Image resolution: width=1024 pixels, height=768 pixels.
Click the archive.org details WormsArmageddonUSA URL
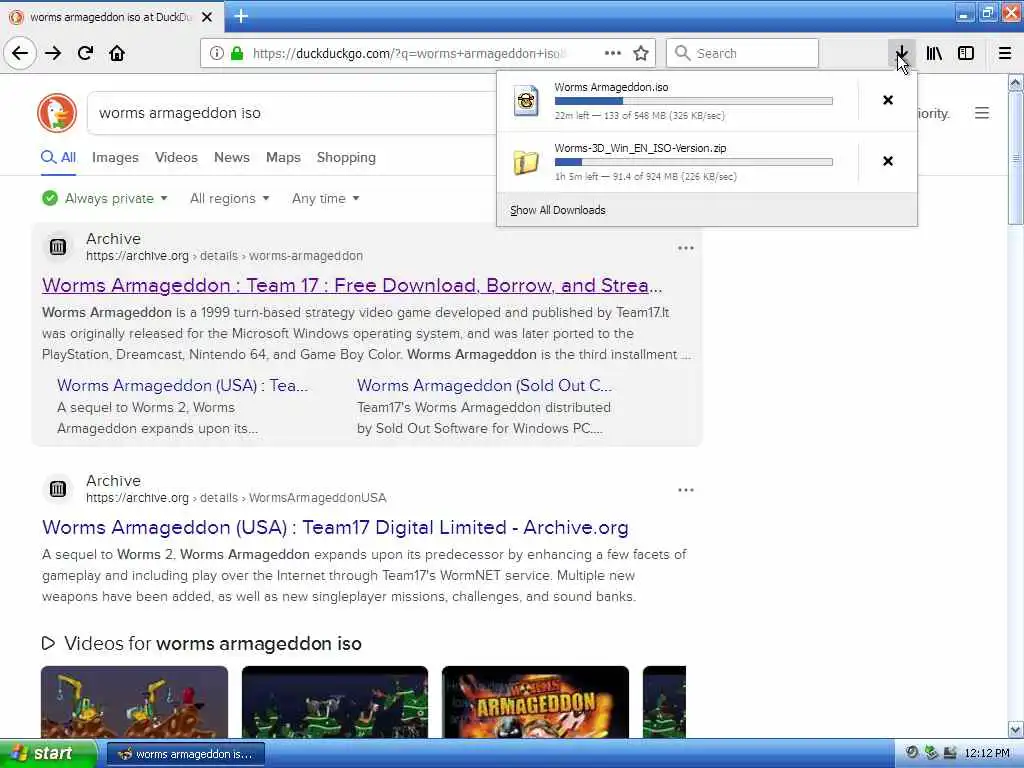[236, 498]
